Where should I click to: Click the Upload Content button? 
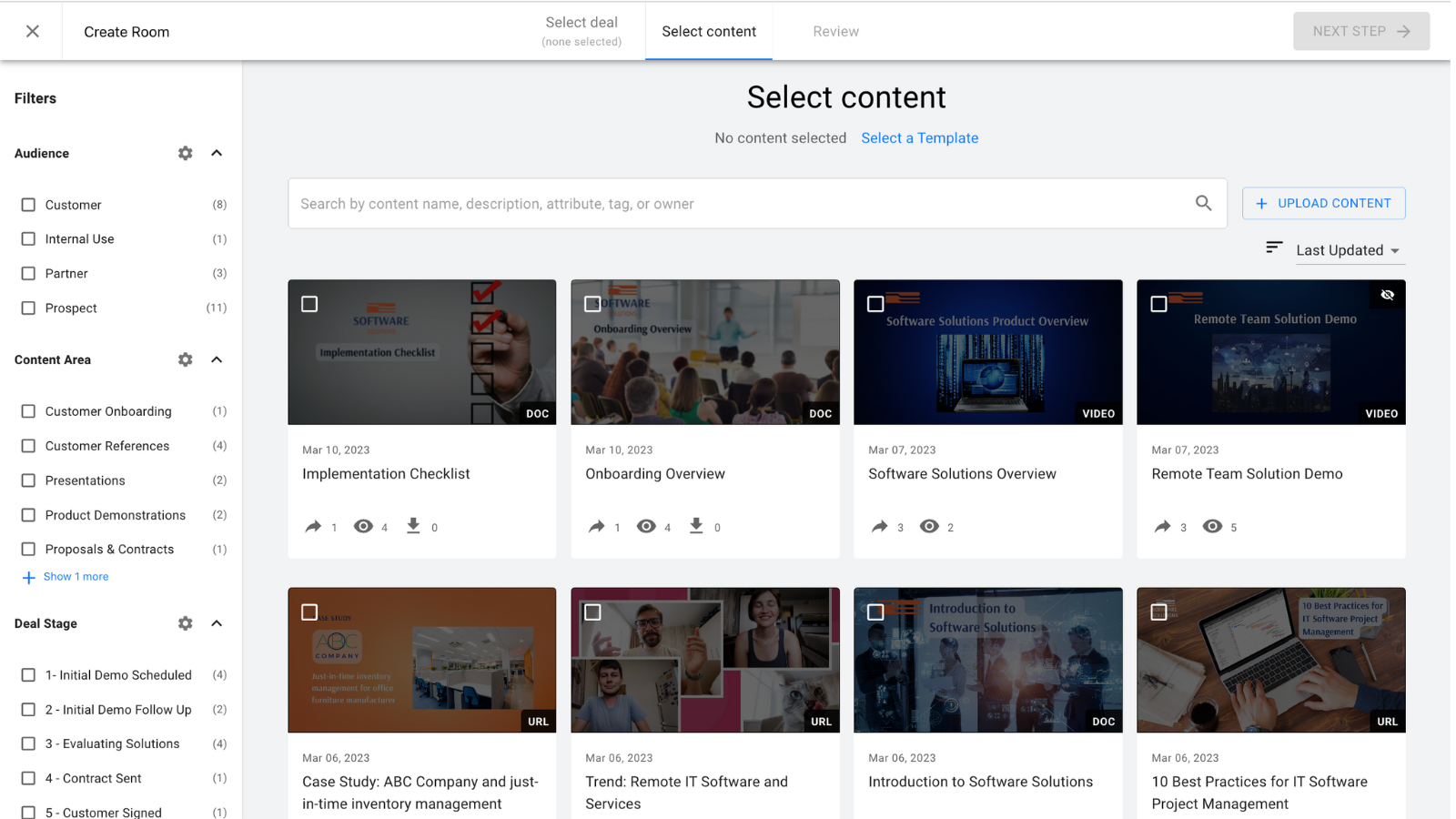point(1323,203)
